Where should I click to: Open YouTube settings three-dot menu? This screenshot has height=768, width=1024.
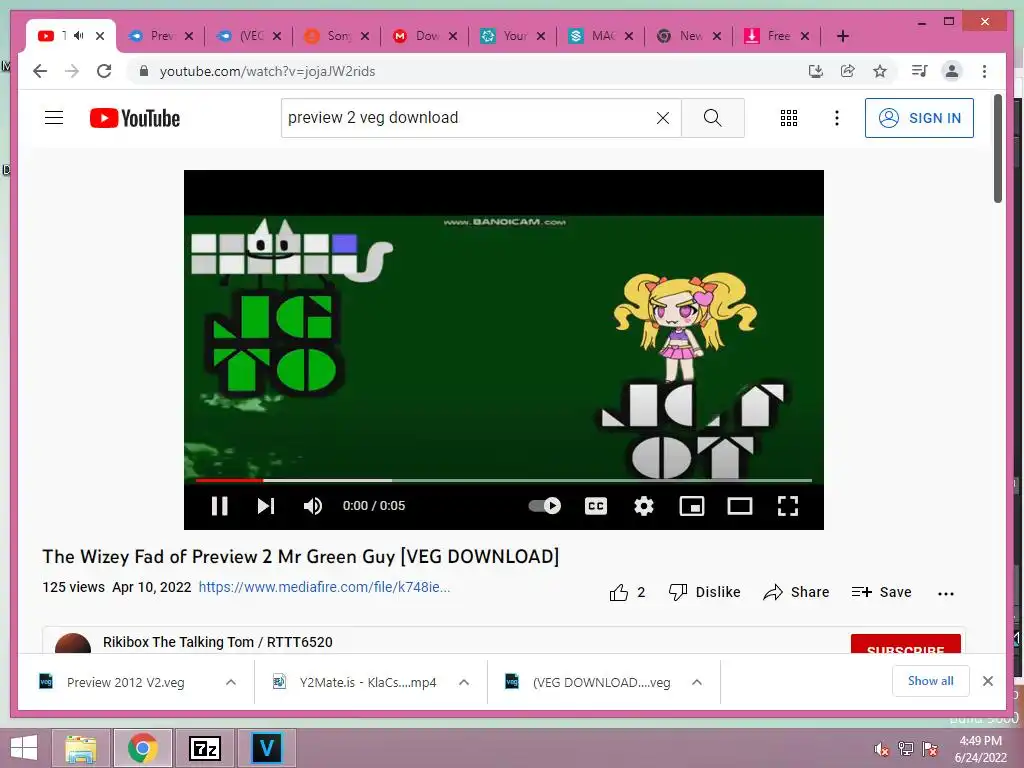837,118
